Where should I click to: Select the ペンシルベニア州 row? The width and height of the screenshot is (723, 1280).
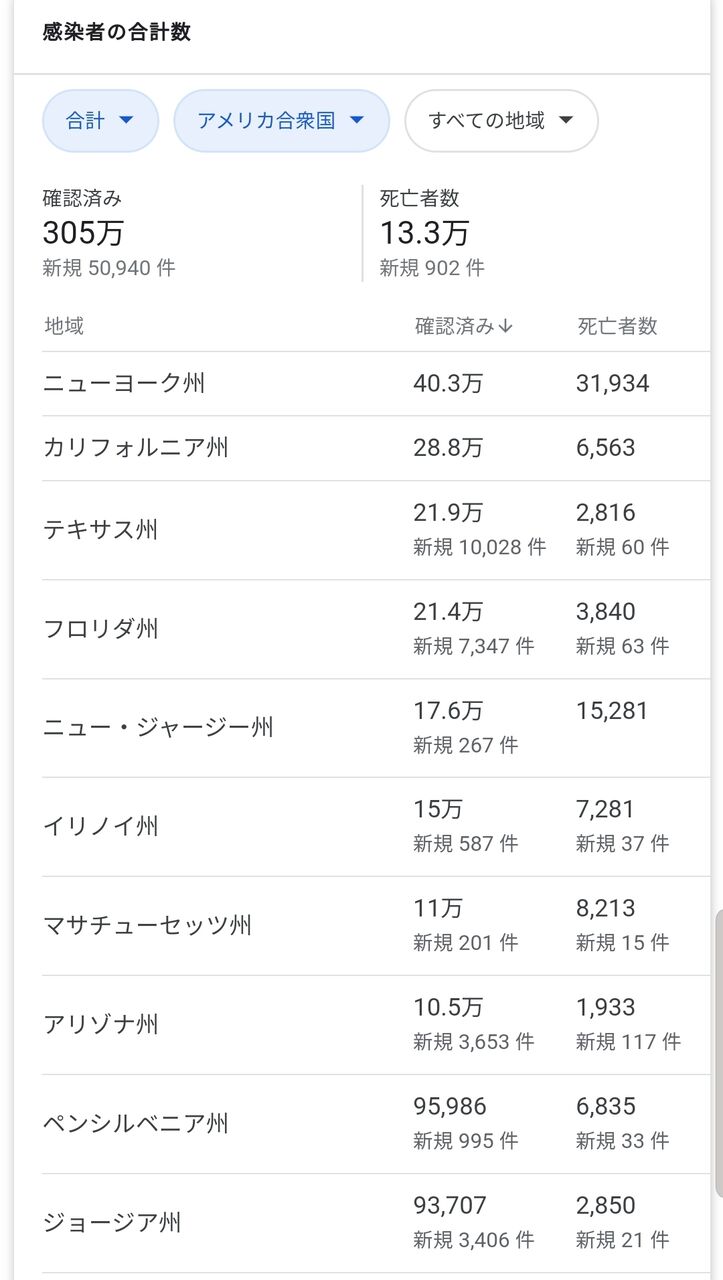tap(376, 1124)
